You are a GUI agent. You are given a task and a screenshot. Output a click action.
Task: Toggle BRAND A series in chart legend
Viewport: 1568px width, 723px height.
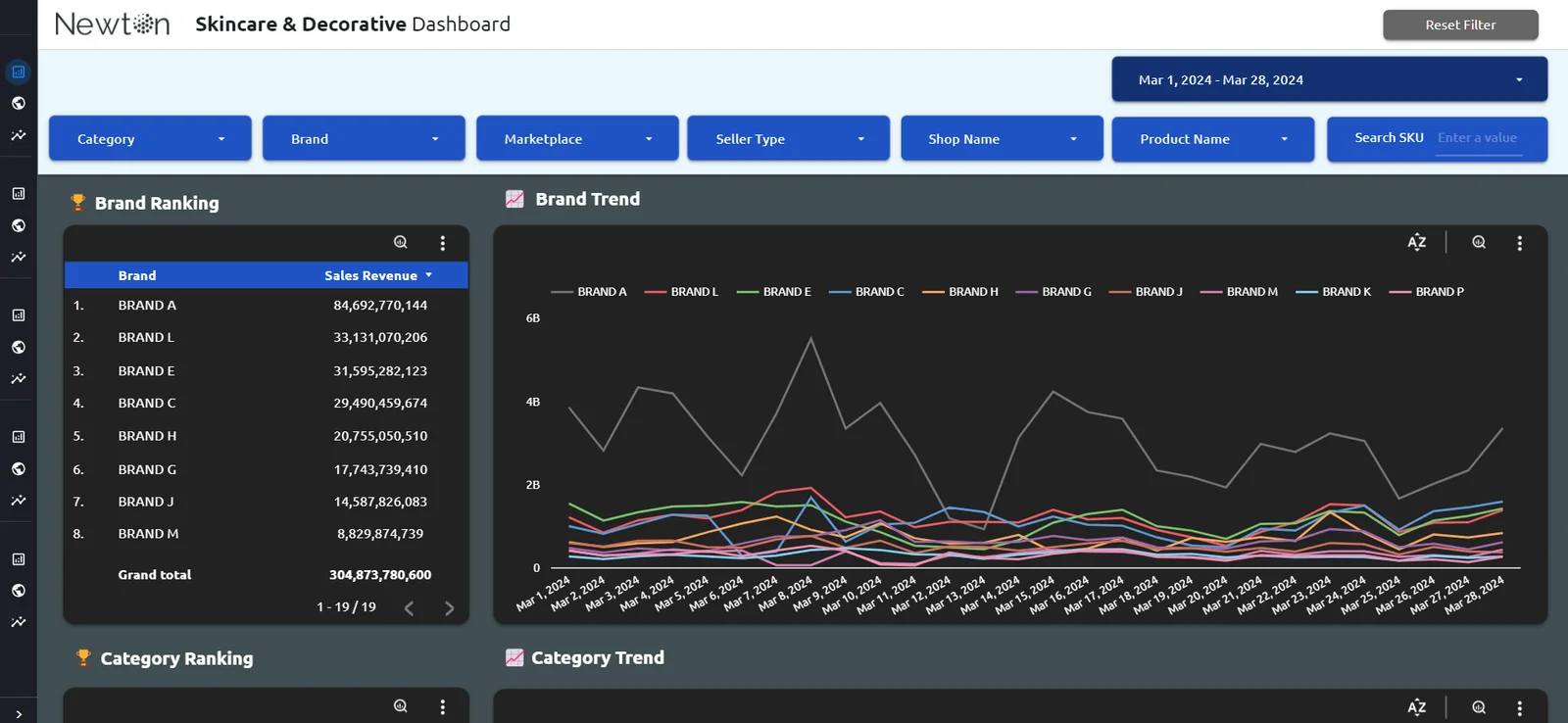click(601, 292)
